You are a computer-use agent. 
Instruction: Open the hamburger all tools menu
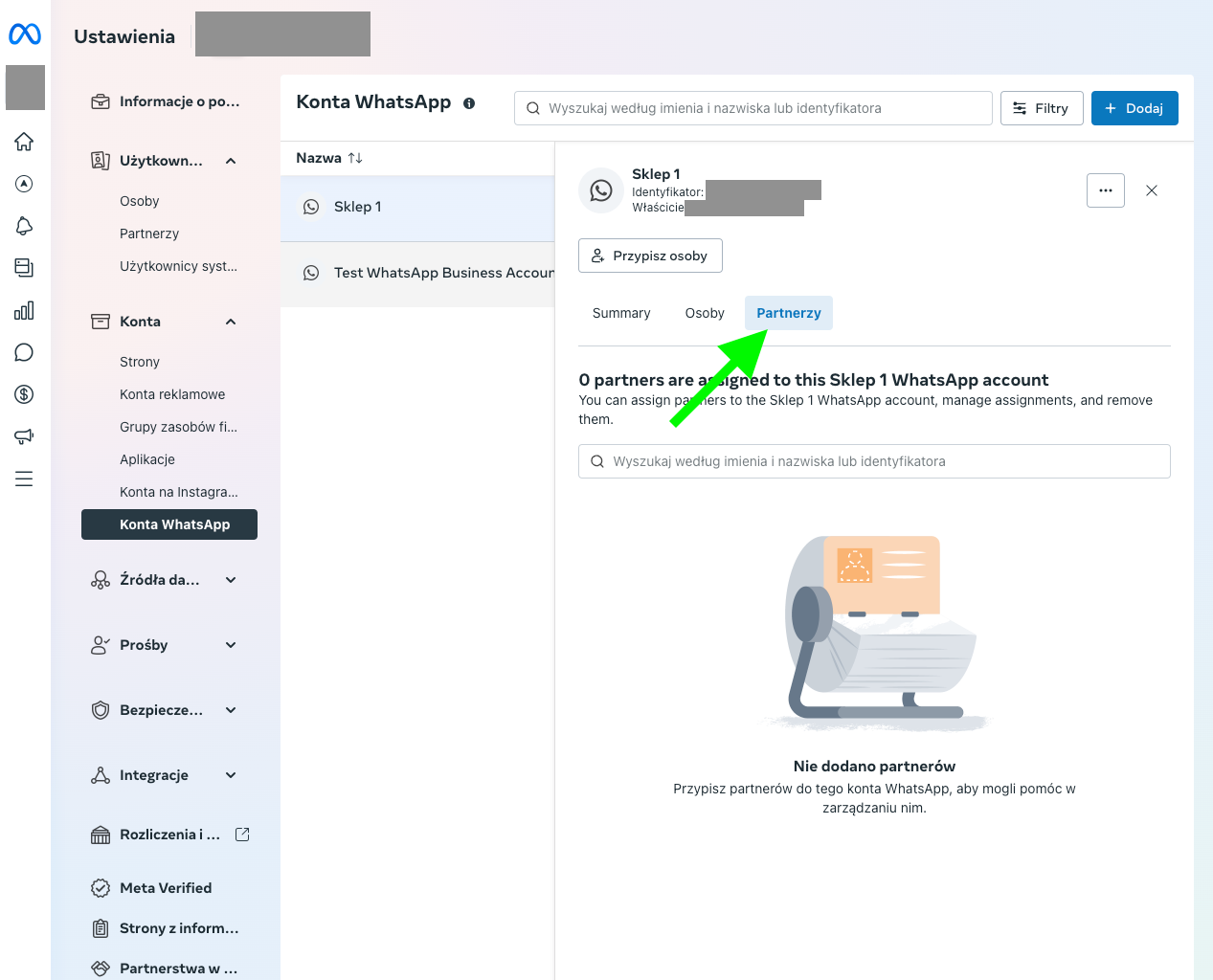point(24,479)
